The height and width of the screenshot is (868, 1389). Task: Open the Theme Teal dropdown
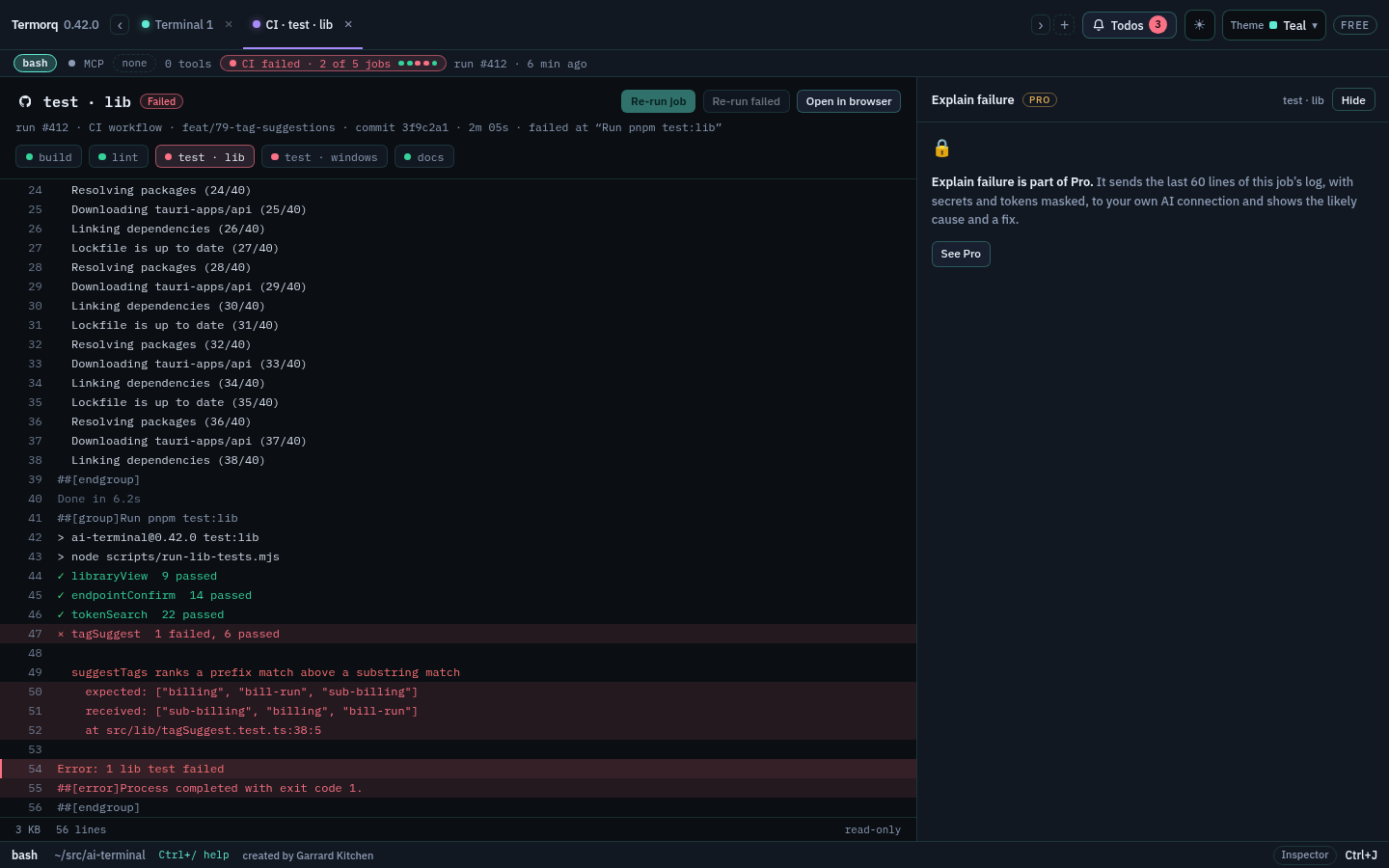pyautogui.click(x=1273, y=25)
